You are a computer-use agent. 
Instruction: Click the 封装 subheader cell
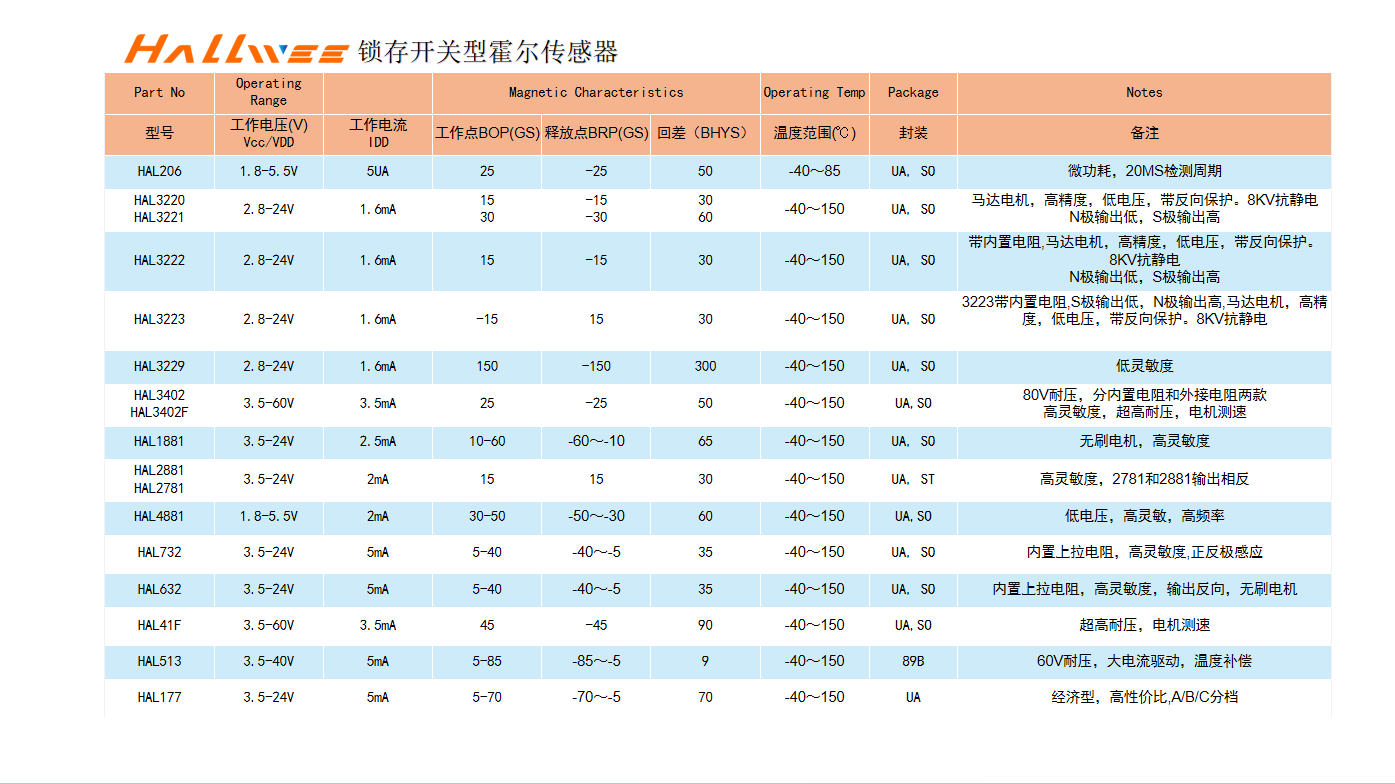coord(913,133)
